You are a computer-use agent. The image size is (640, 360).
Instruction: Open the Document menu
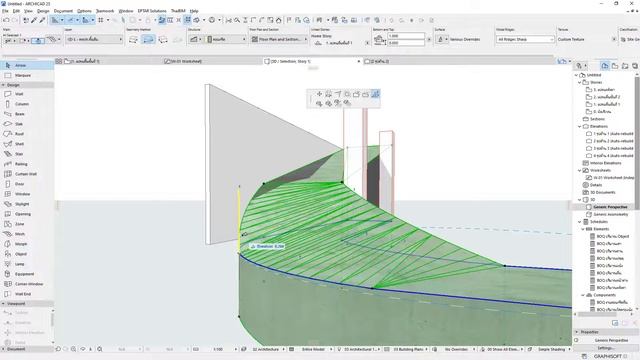[63, 11]
